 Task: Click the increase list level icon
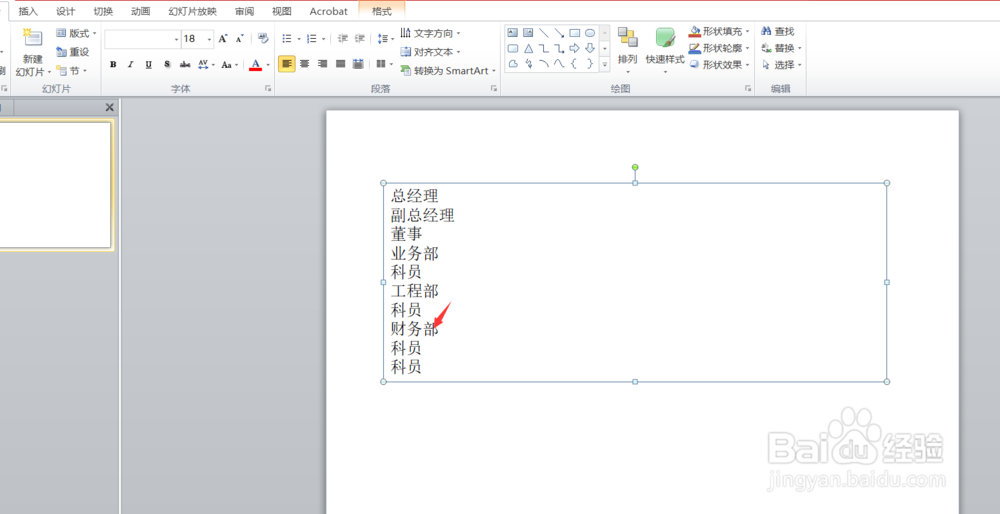click(360, 39)
